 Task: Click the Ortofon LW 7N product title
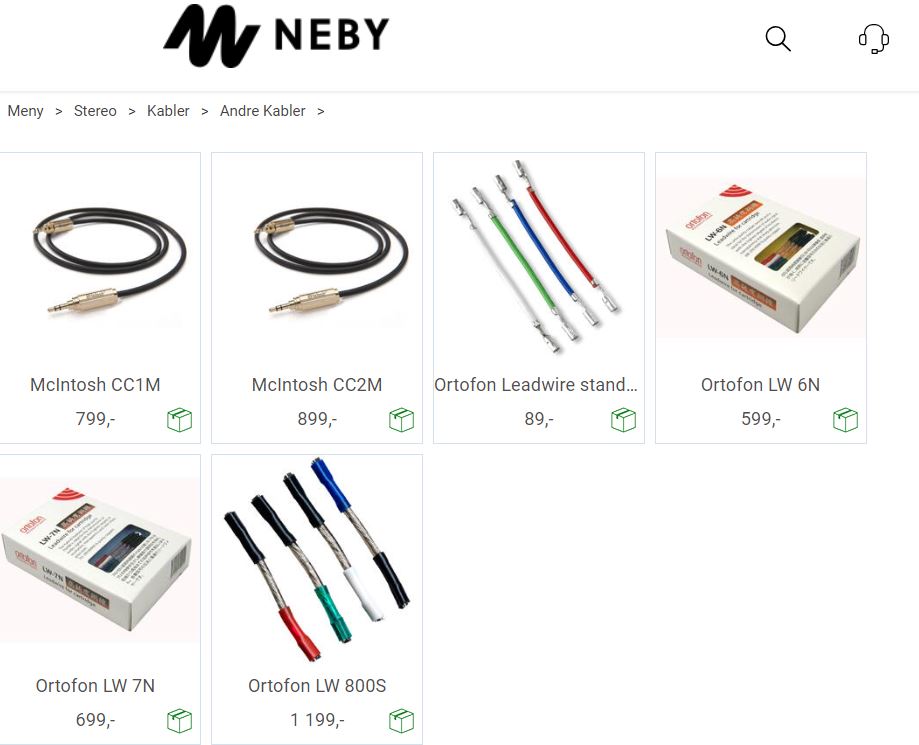pyautogui.click(x=95, y=685)
